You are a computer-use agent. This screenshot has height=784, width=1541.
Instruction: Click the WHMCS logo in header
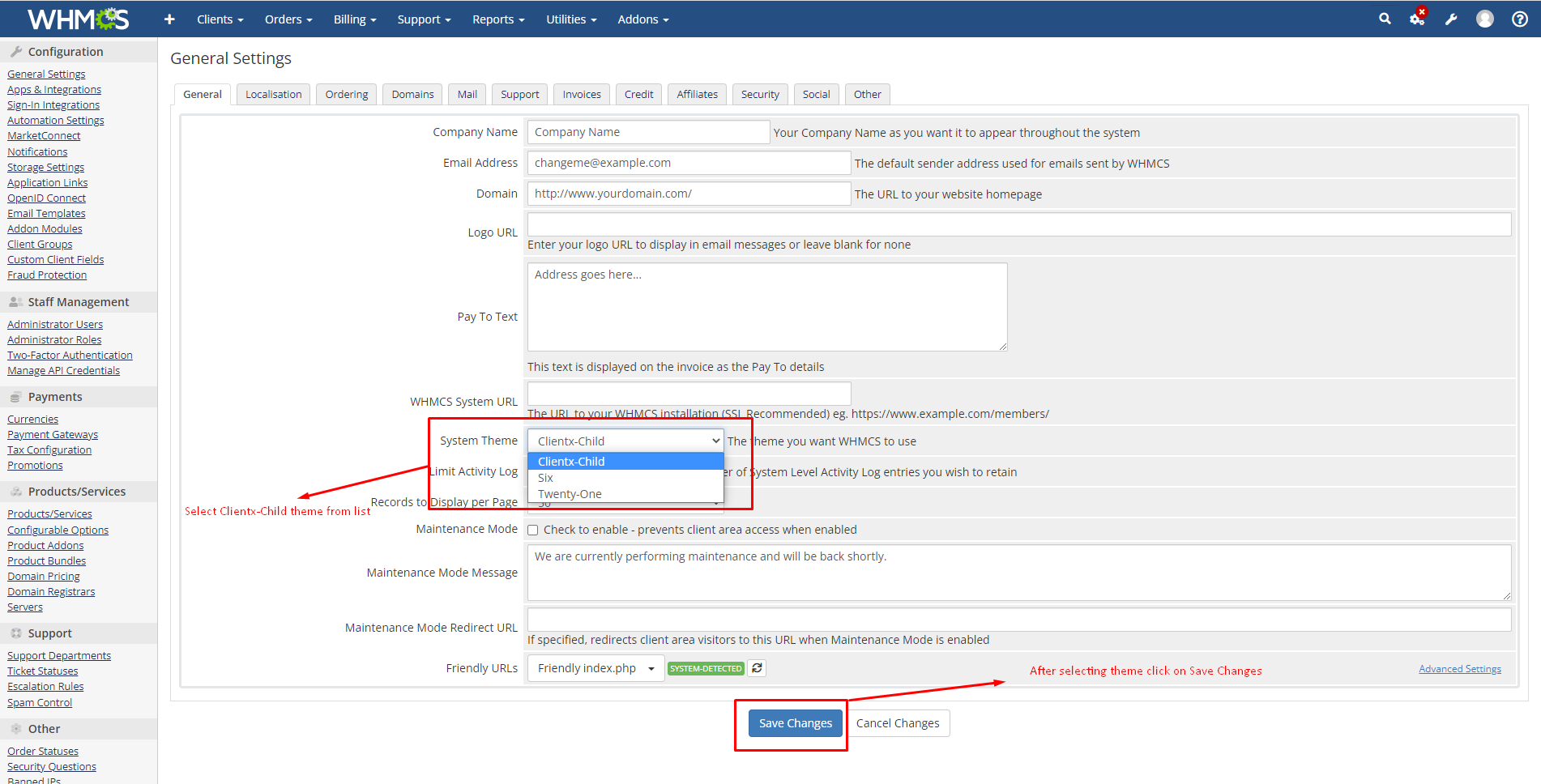coord(78,19)
